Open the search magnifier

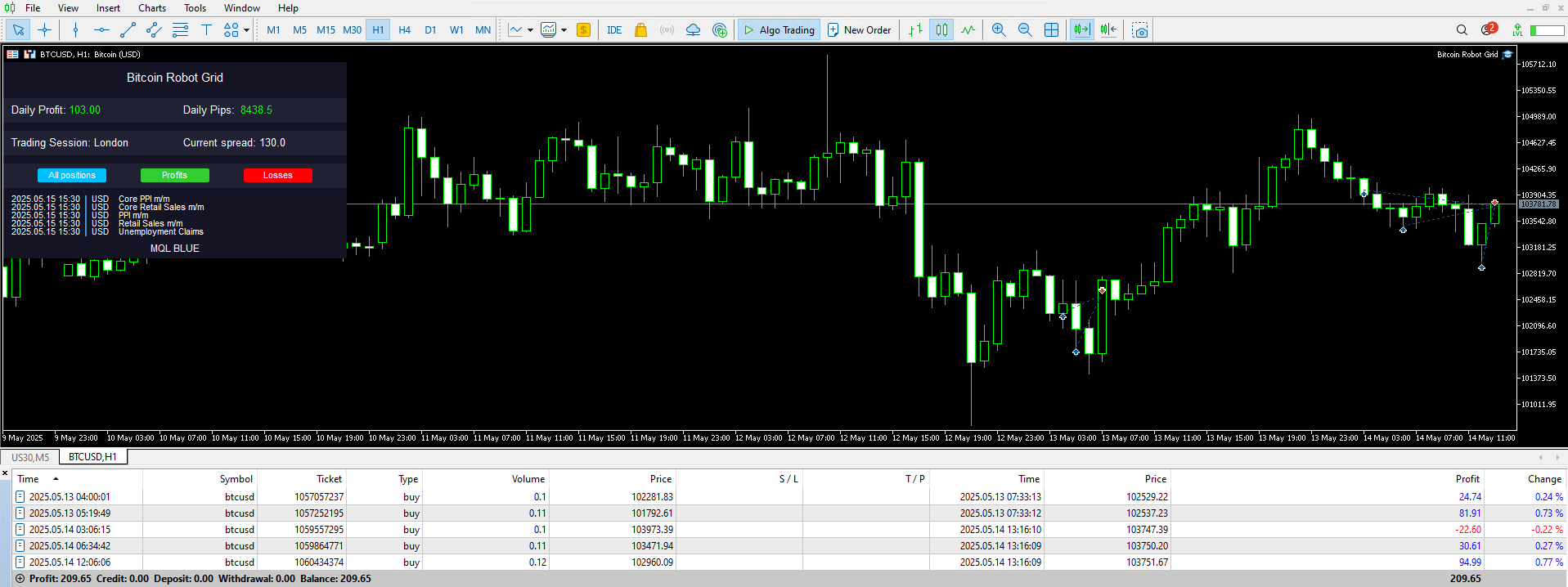[1462, 30]
